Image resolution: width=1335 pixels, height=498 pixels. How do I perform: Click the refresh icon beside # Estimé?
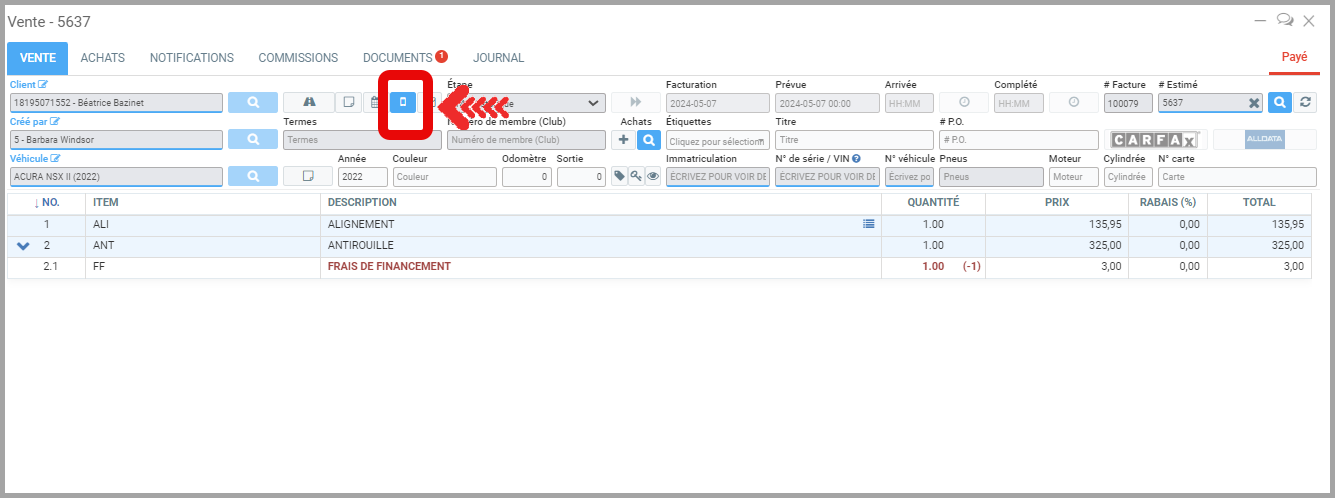click(x=1305, y=102)
